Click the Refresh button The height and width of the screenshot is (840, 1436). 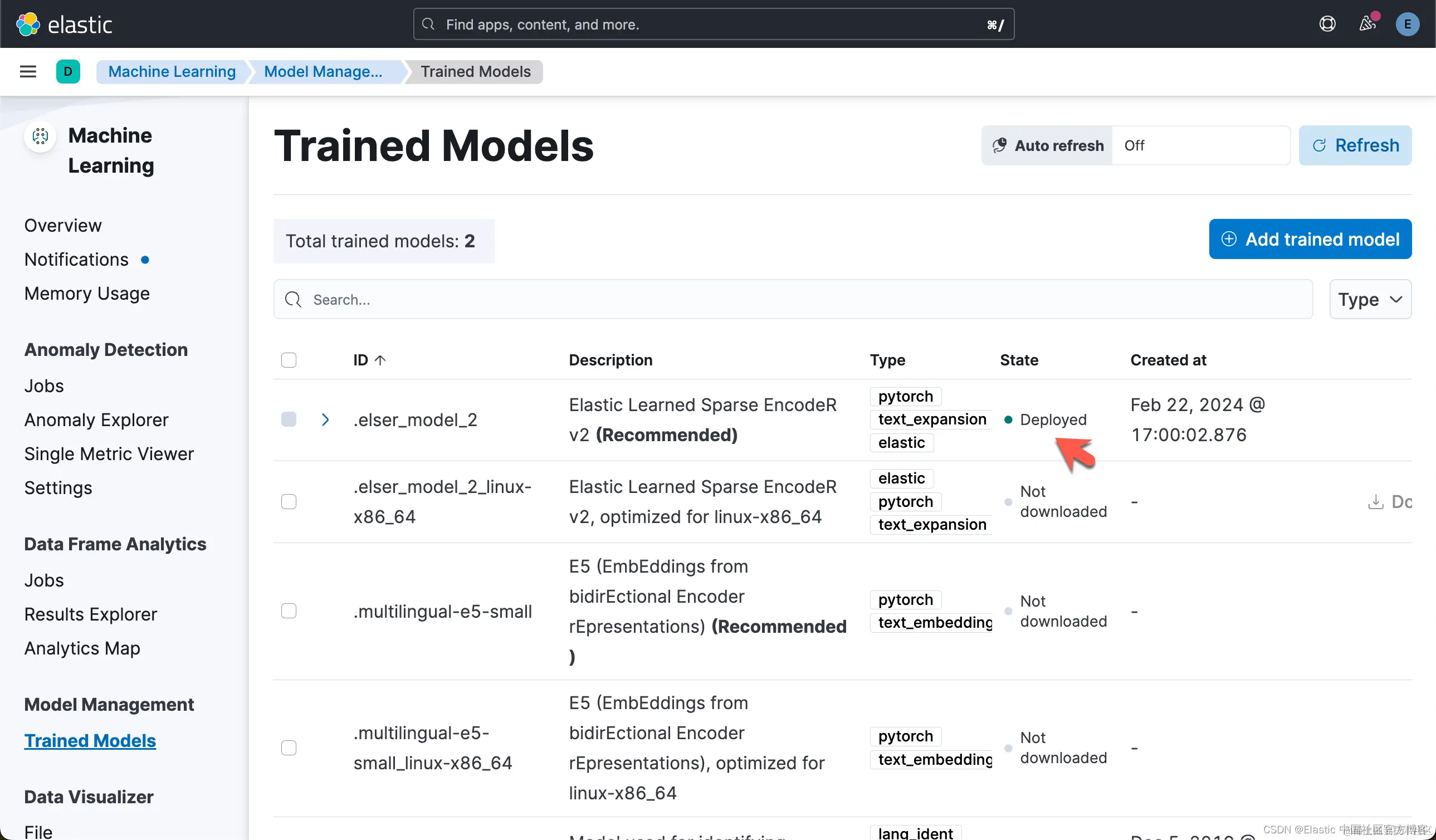click(x=1355, y=145)
